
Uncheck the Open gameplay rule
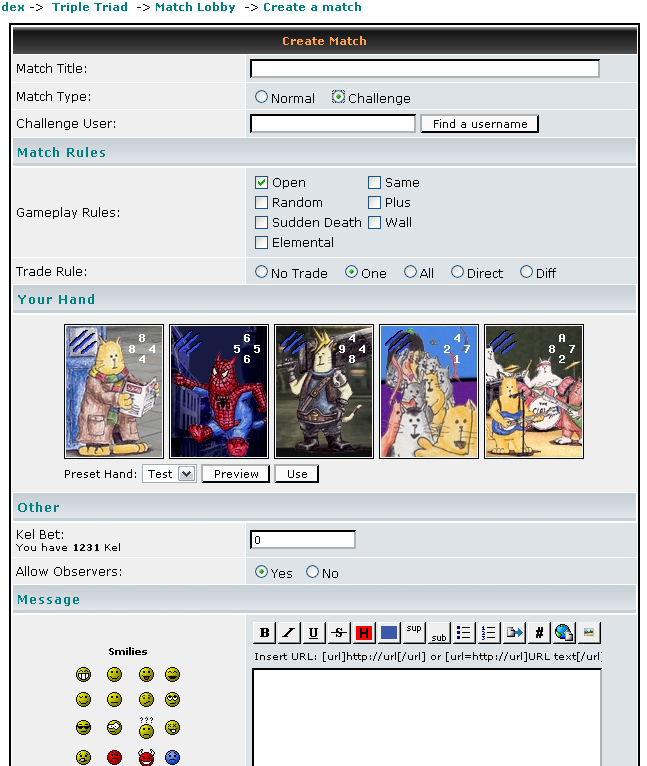pyautogui.click(x=261, y=183)
